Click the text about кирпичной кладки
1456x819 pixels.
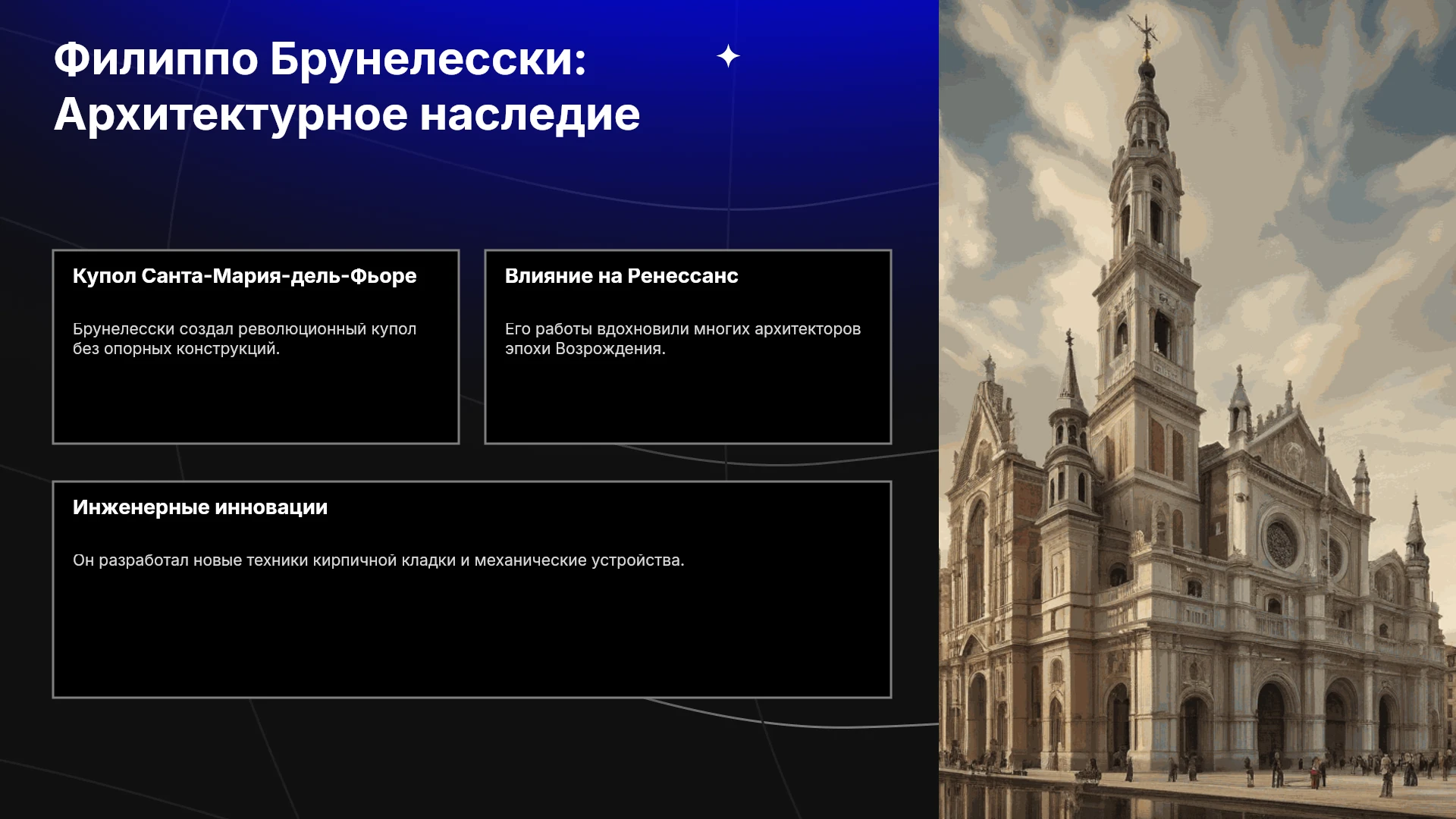pos(378,560)
